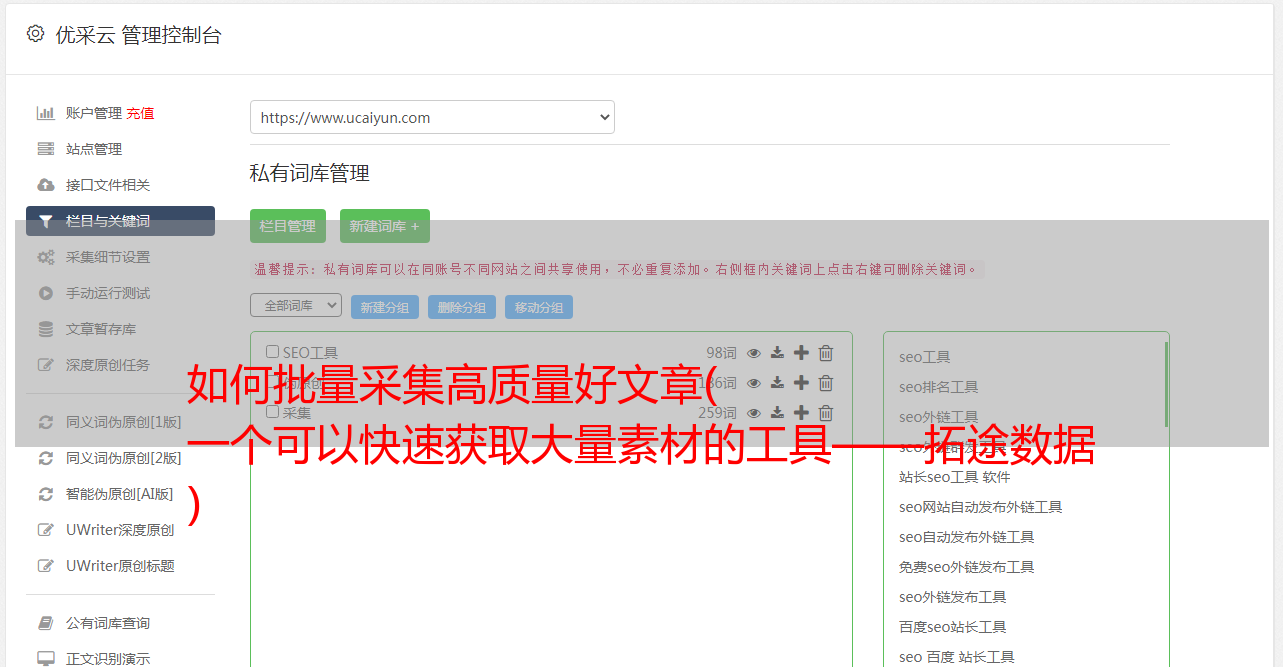Select keyword "seo工具" in the list
The width and height of the screenshot is (1283, 667).
(924, 357)
